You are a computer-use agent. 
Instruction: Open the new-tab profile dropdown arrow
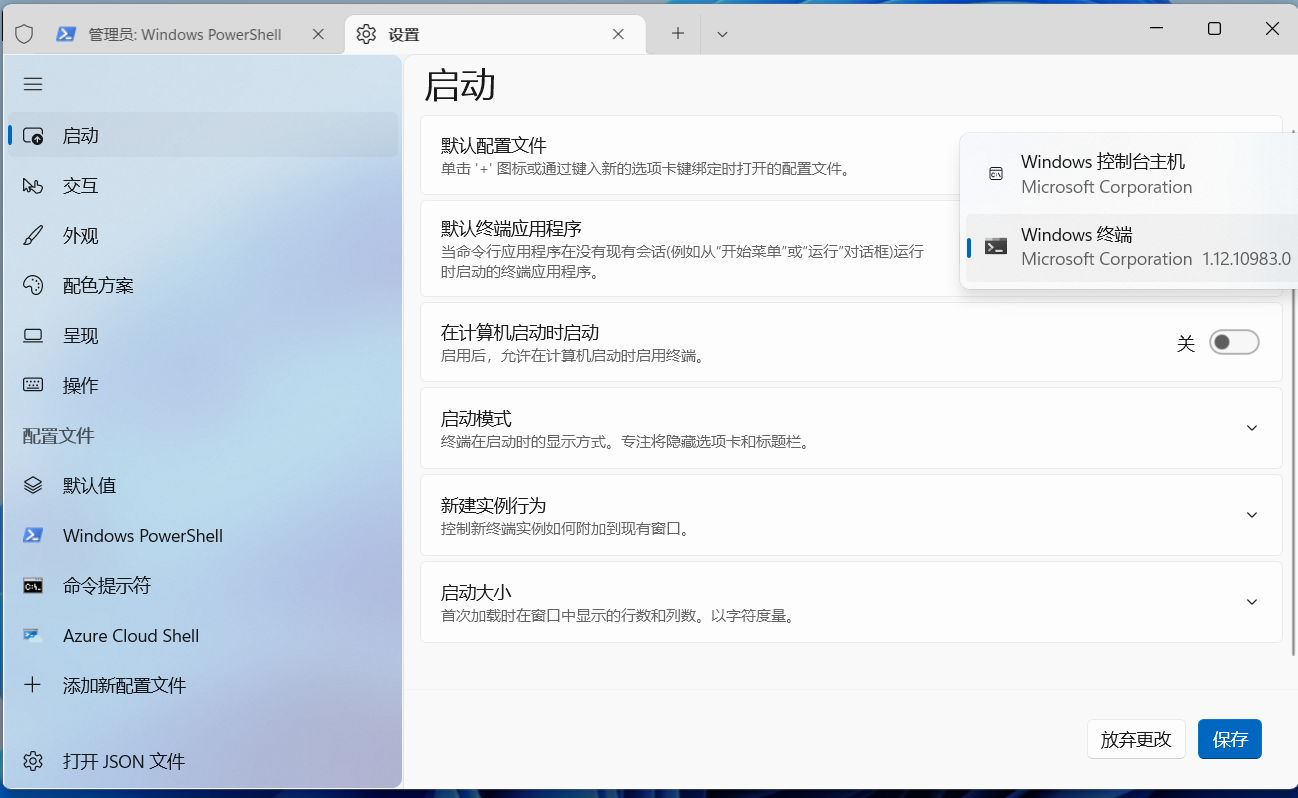[722, 33]
